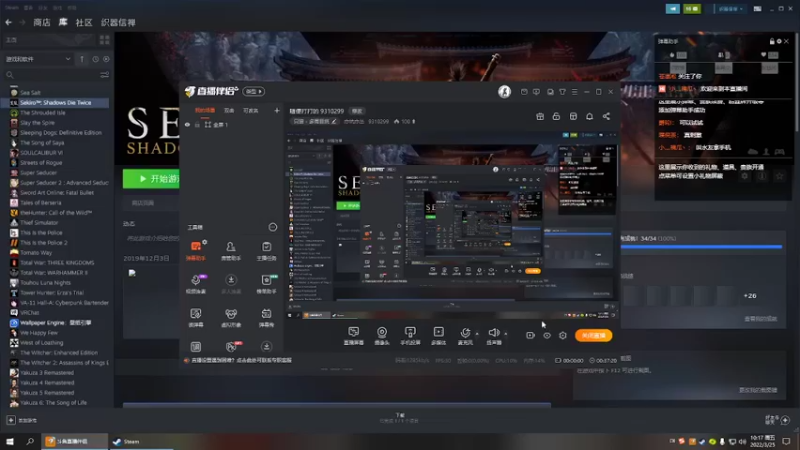The height and width of the screenshot is (450, 800).
Task: Open the Steam Community tab
Action: click(84, 22)
